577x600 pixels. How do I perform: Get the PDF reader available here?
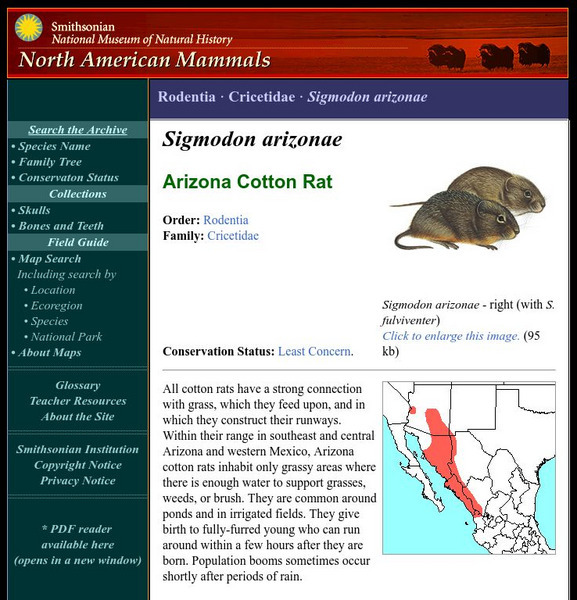point(78,545)
